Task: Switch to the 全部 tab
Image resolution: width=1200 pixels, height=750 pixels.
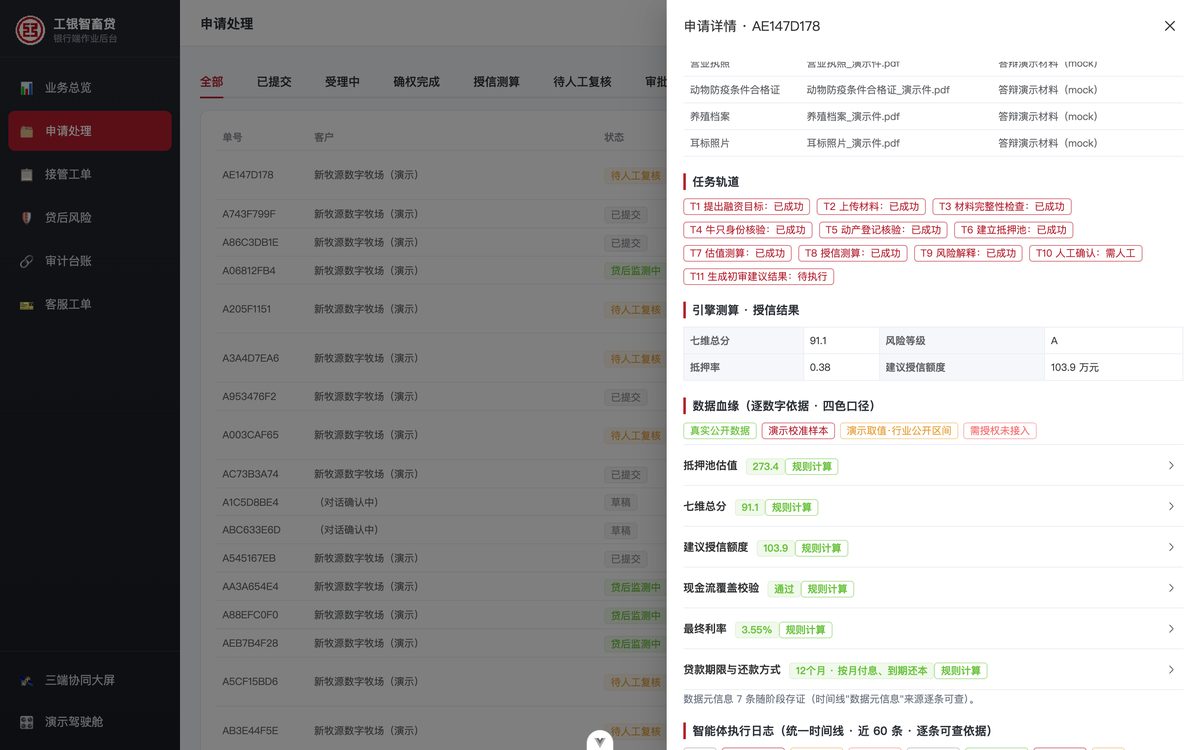Action: [x=212, y=82]
